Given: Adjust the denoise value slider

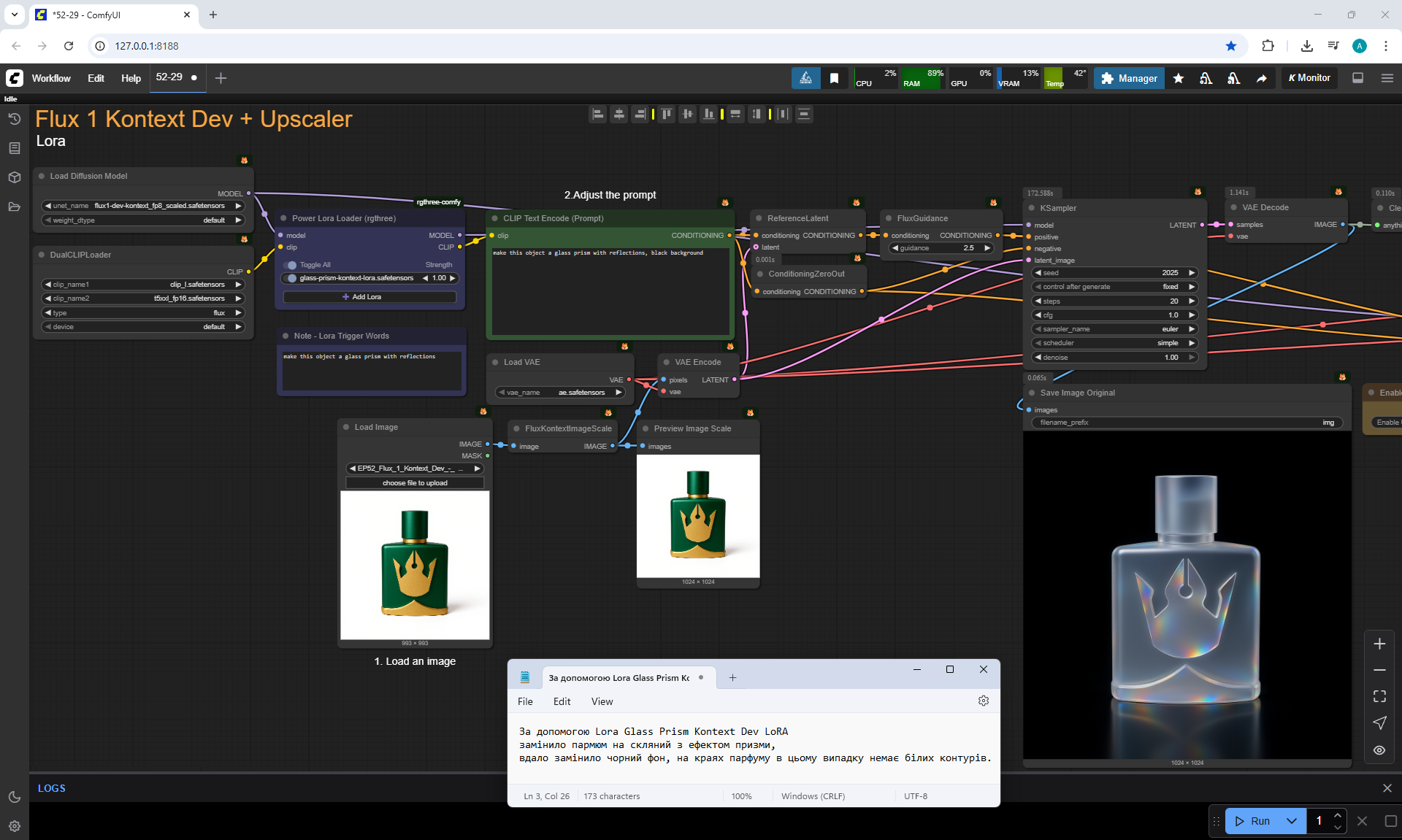Looking at the screenshot, I should 1114,358.
